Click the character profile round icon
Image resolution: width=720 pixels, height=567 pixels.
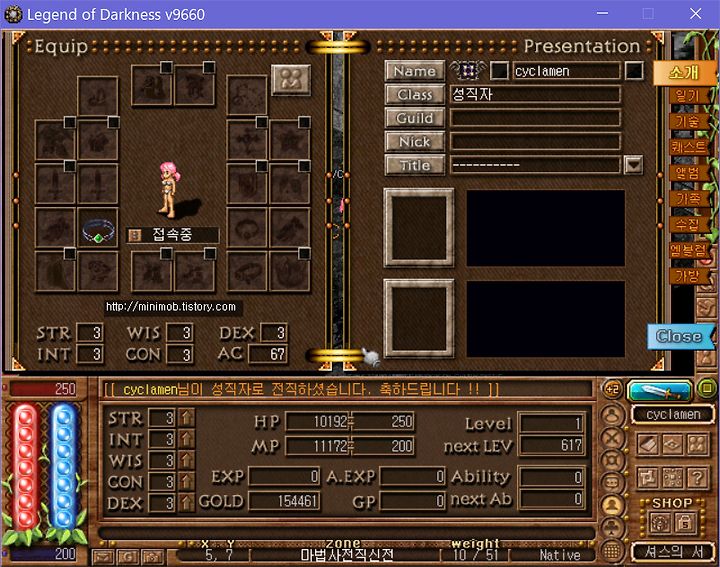[612, 415]
